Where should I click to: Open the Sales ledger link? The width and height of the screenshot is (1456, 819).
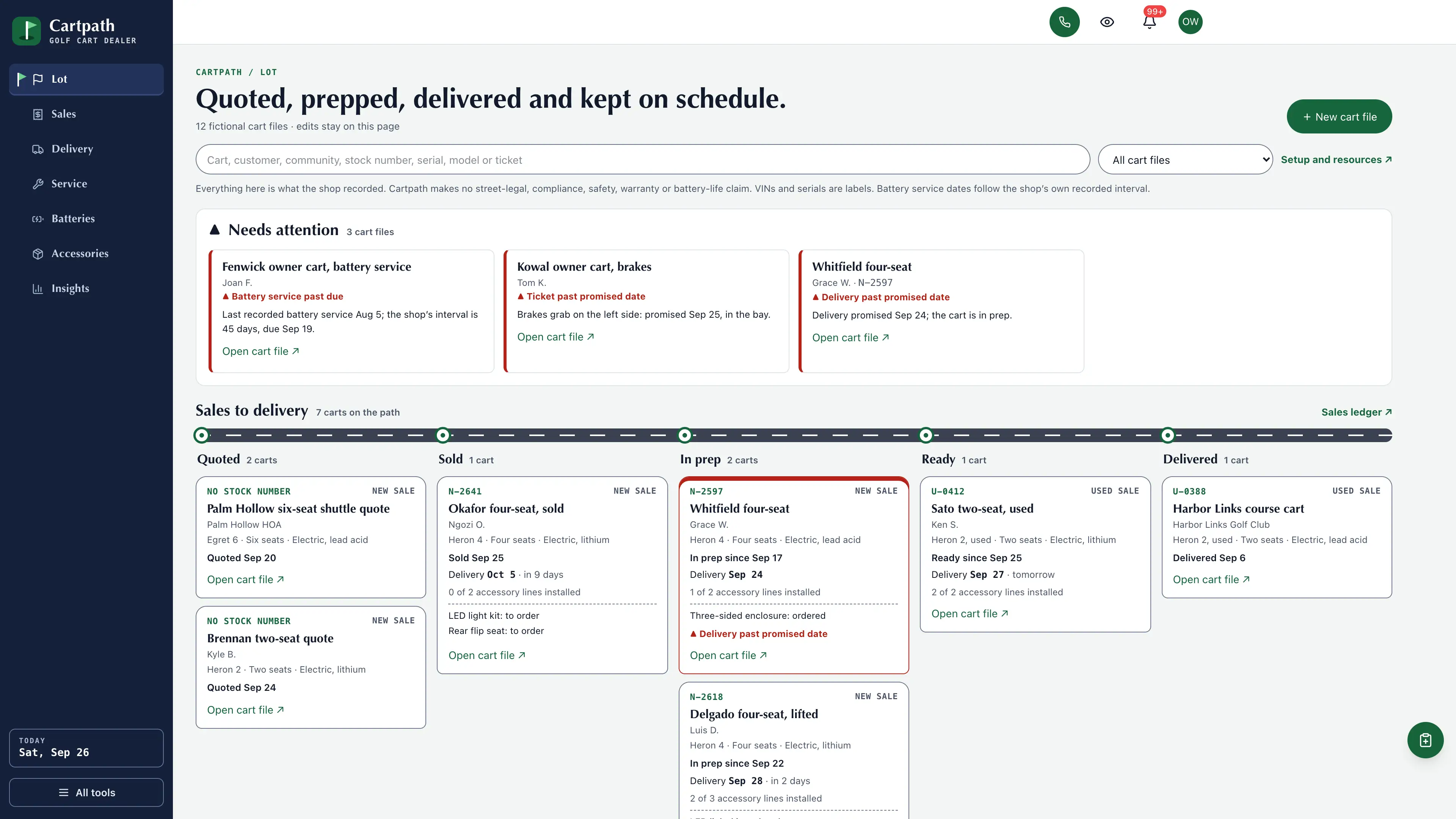(x=1356, y=412)
